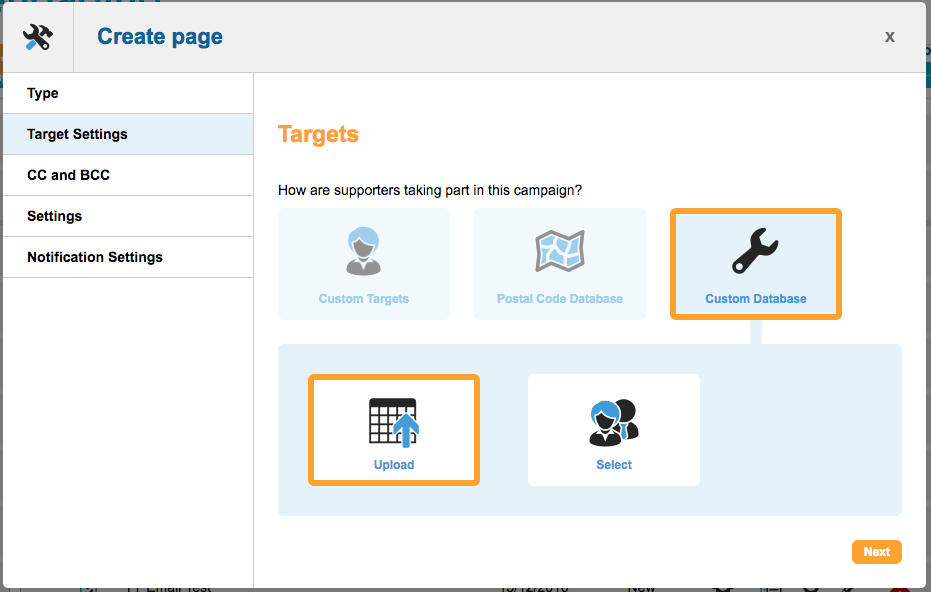
Task: Open the Type section in the sidebar
Action: tap(43, 93)
